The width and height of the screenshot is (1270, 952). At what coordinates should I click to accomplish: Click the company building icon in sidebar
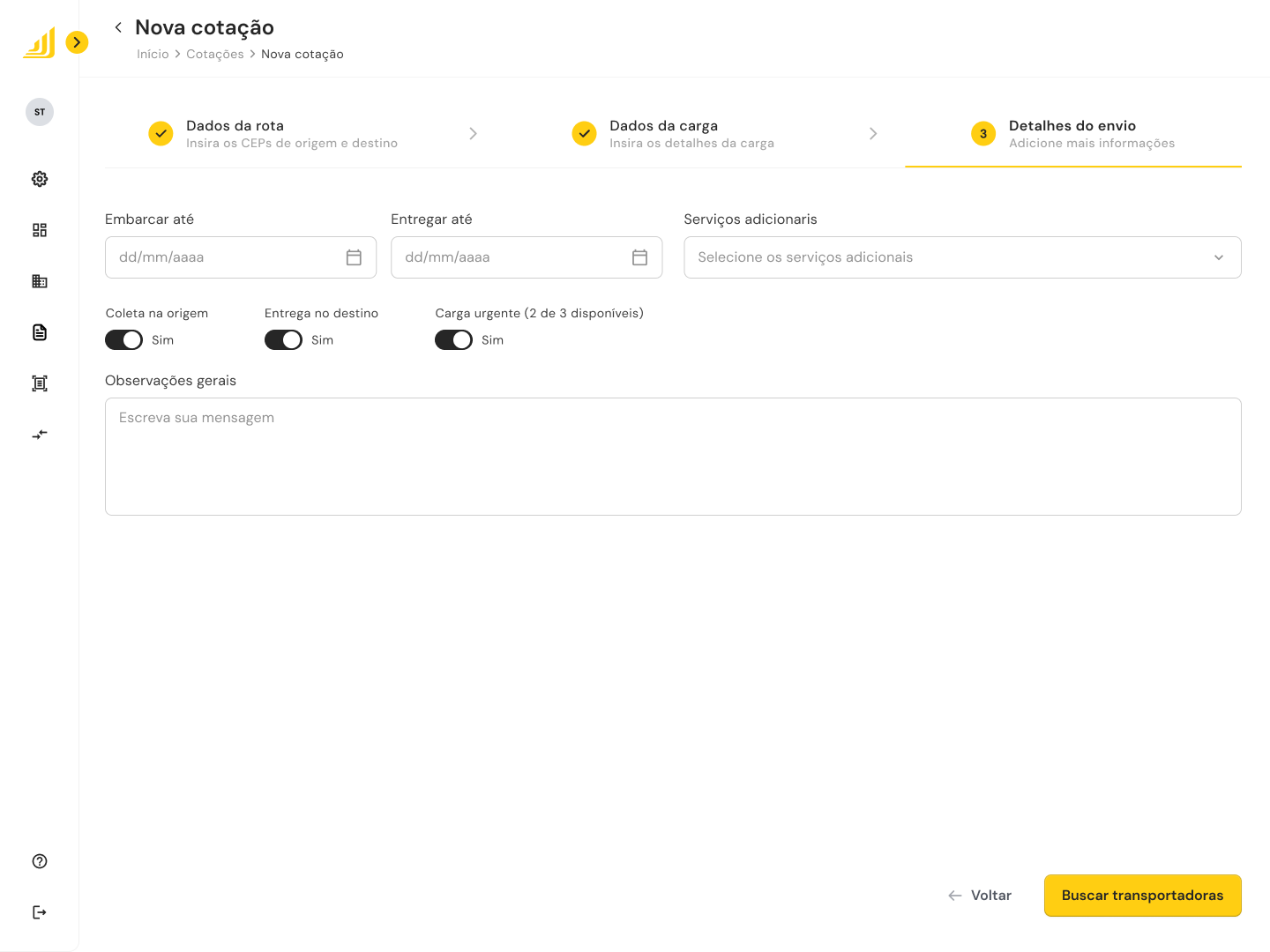[x=40, y=281]
